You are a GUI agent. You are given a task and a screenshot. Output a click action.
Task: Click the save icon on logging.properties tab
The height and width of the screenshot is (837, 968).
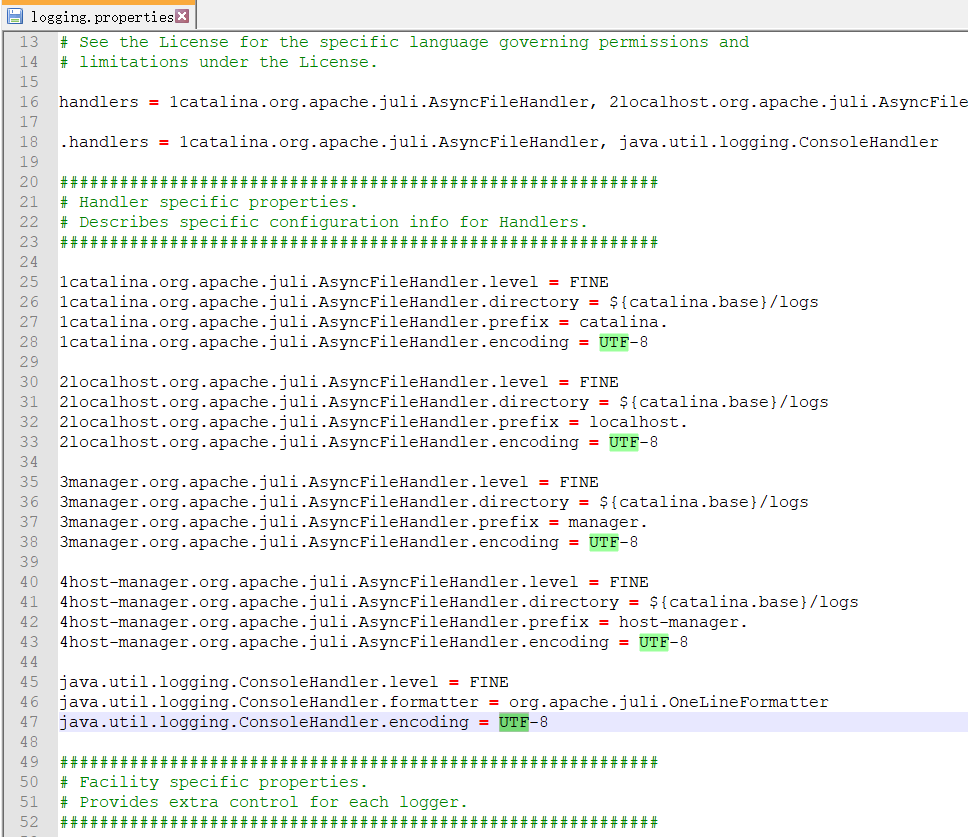[15, 16]
